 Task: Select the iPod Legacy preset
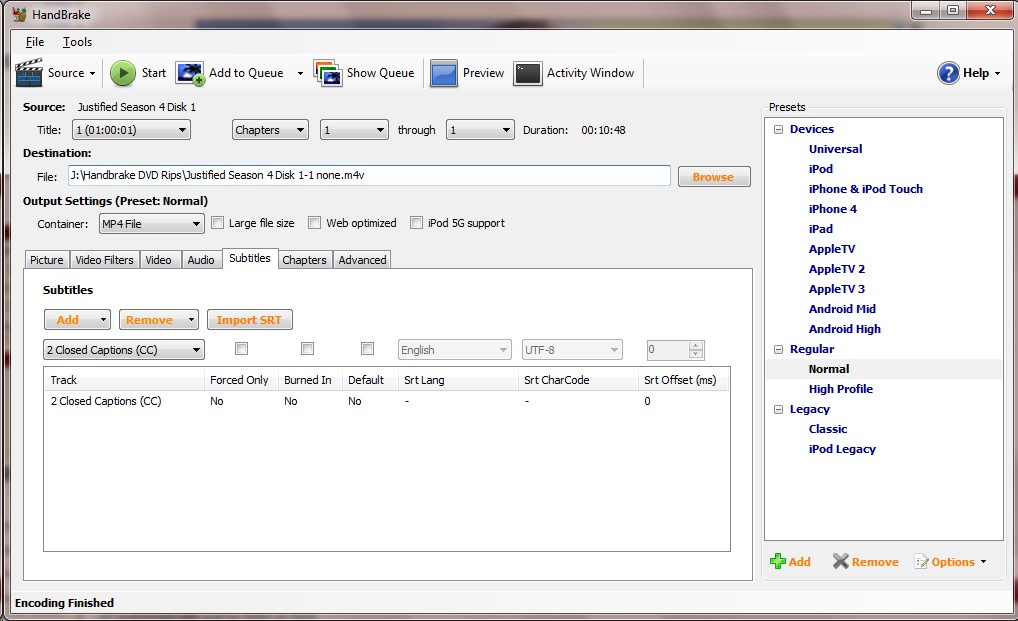[x=842, y=449]
